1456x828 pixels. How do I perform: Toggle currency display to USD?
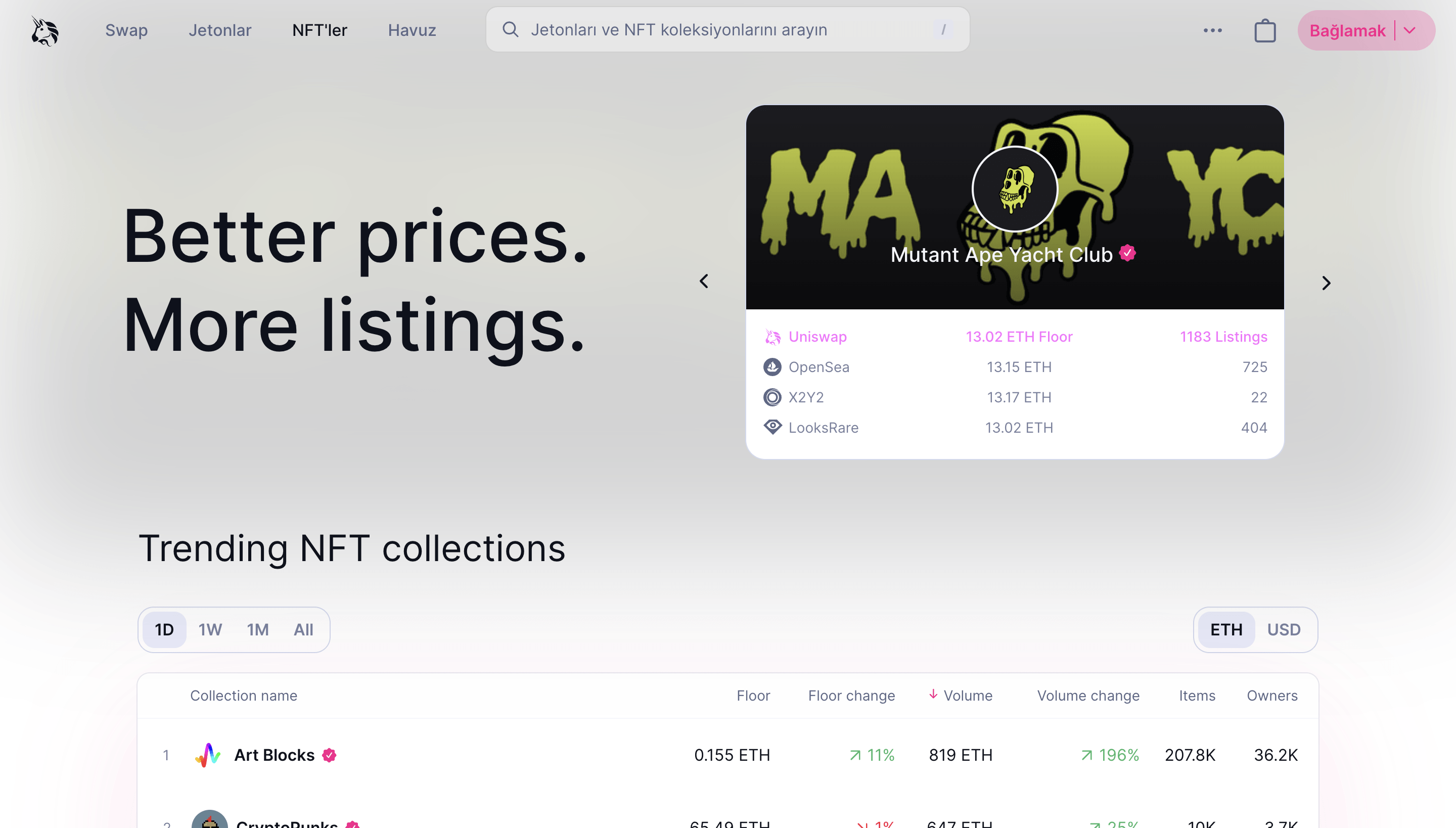click(x=1283, y=629)
